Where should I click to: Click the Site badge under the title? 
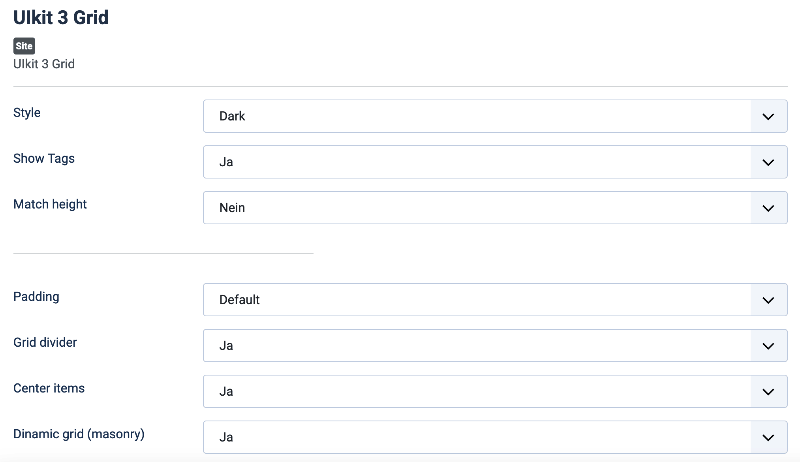[24, 46]
